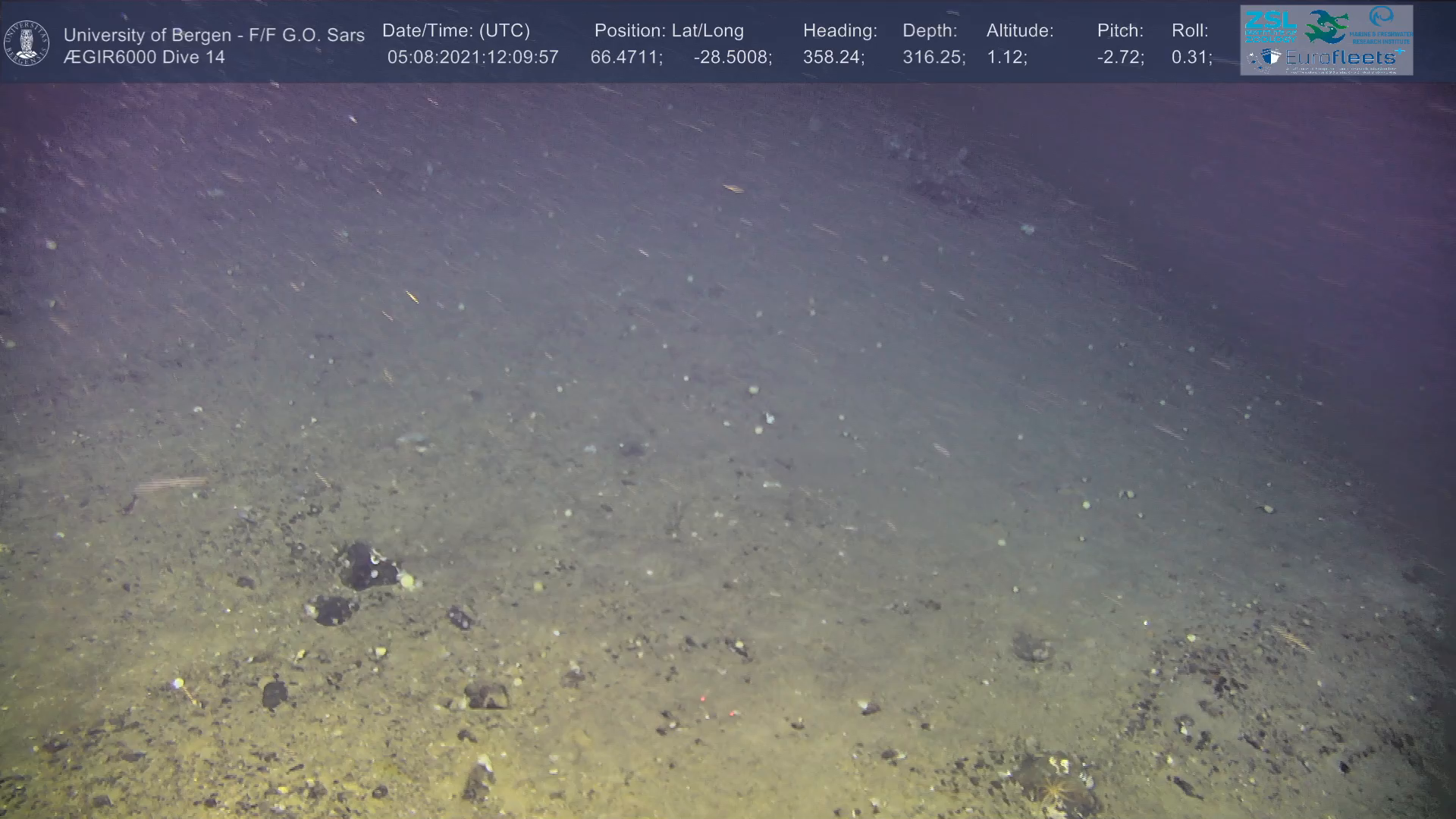Click the ÆGIR6000 Dive 14 text
Image resolution: width=1456 pixels, height=819 pixels.
coord(144,58)
